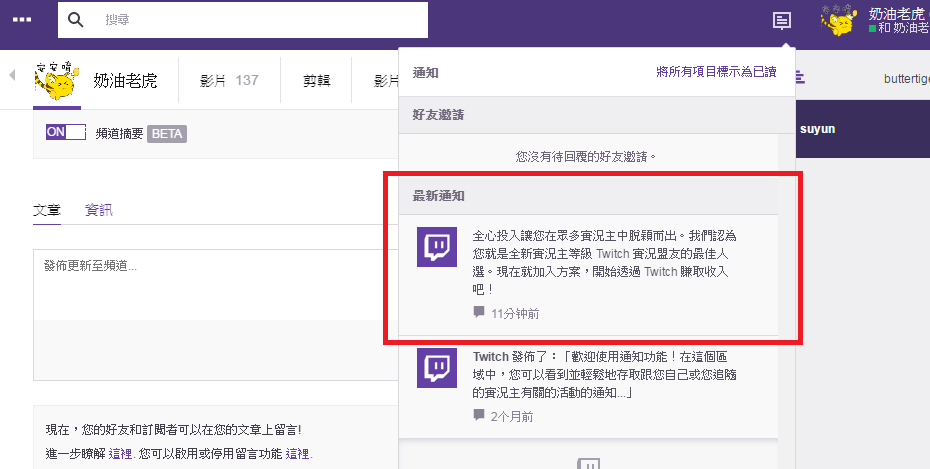Mark all notifications as read
930x469 pixels.
(716, 72)
